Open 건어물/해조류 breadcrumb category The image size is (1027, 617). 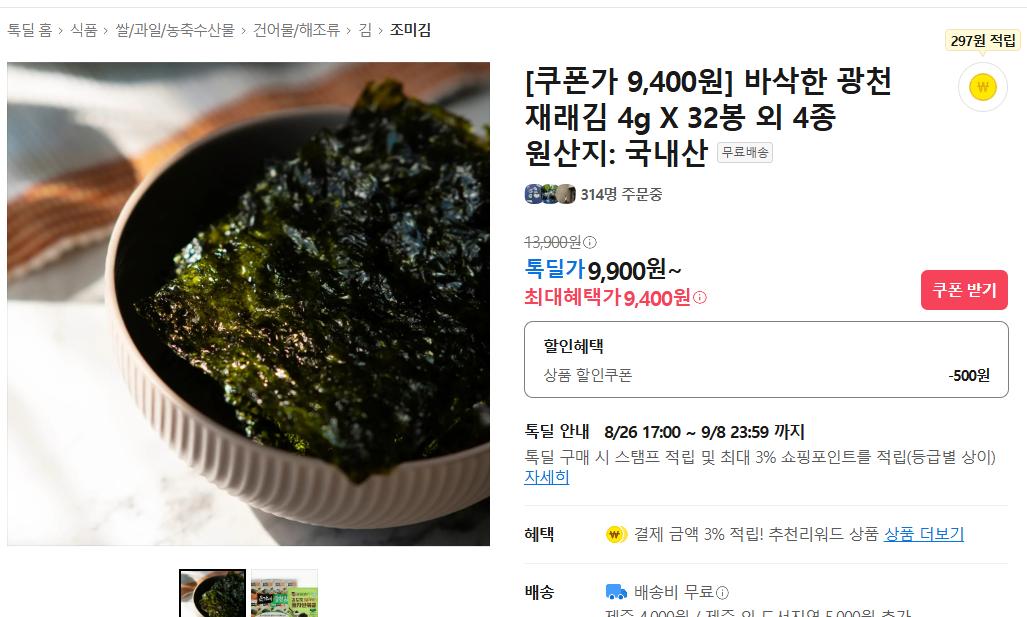tap(296, 30)
